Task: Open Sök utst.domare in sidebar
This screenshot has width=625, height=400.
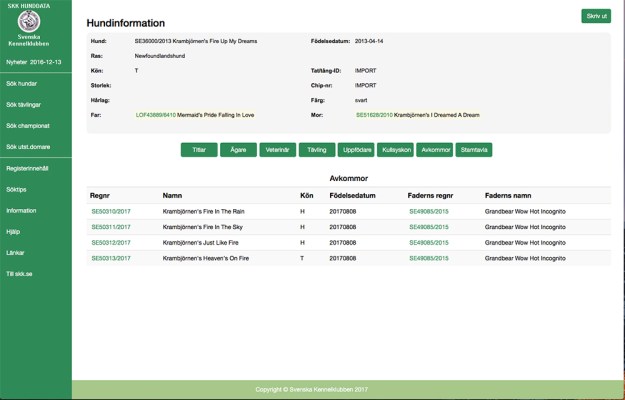Action: pyautogui.click(x=28, y=146)
